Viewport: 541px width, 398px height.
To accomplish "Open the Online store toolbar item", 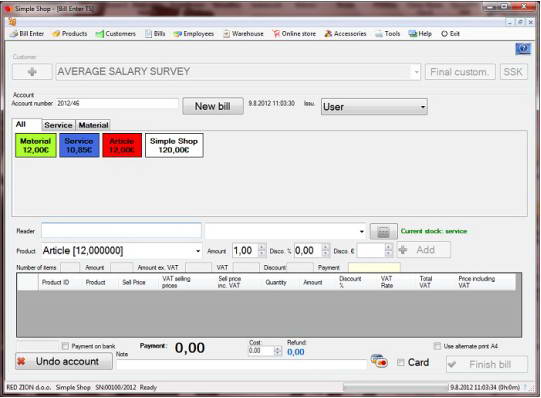I will click(294, 34).
